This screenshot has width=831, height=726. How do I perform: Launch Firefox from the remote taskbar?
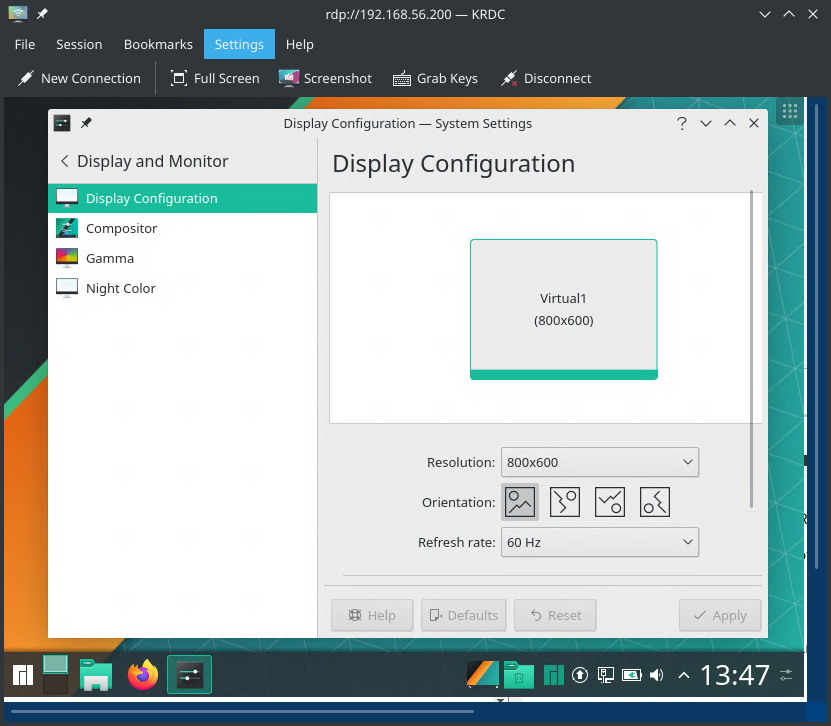[143, 676]
